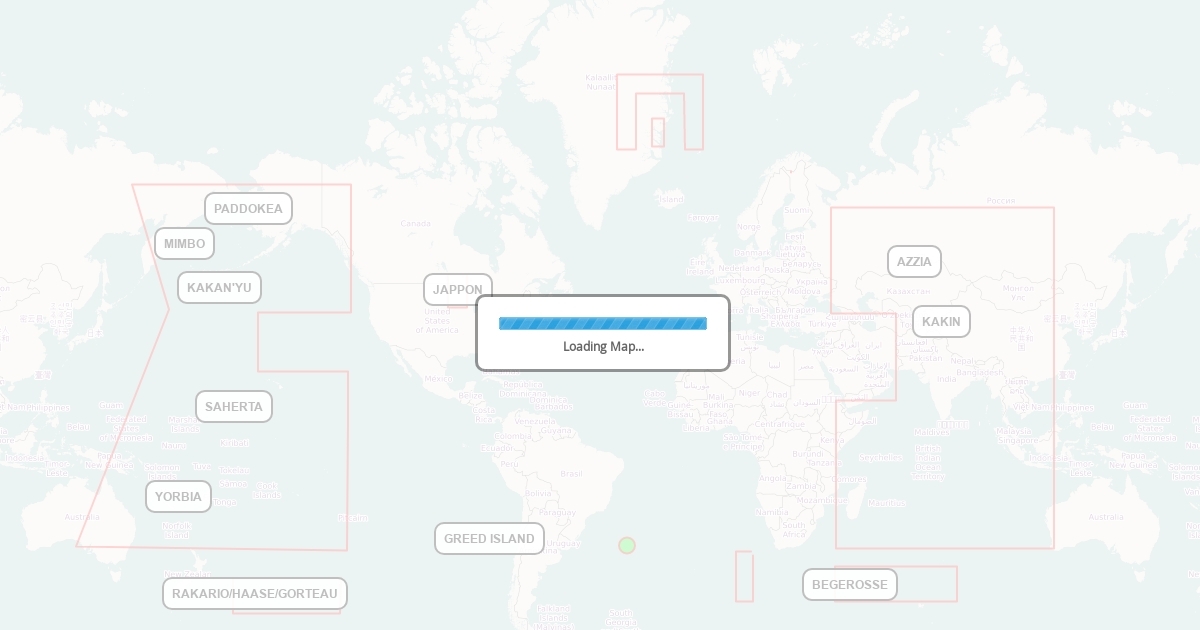Select the GREED ISLAND label

(x=490, y=539)
